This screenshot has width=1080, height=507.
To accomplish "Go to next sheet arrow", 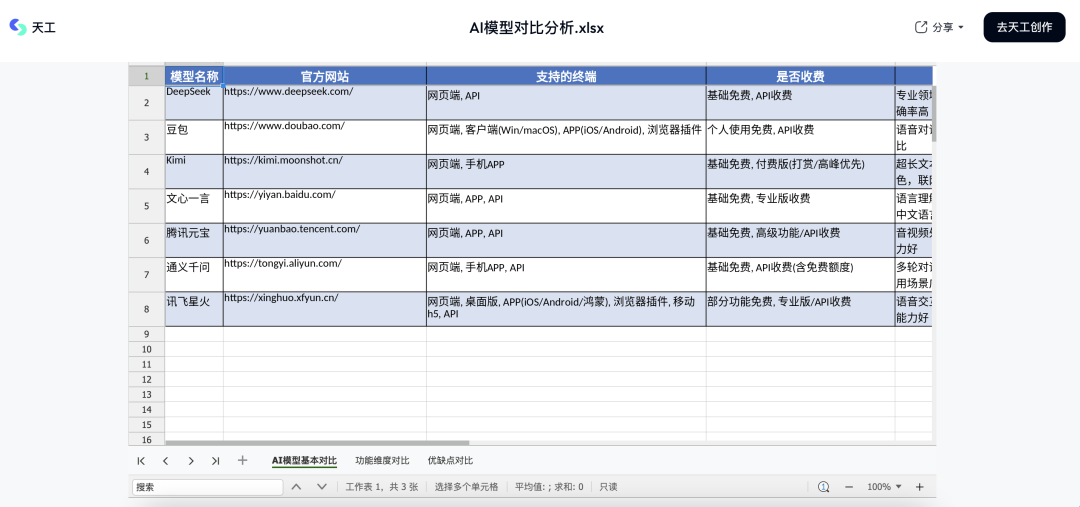I will tap(191, 461).
